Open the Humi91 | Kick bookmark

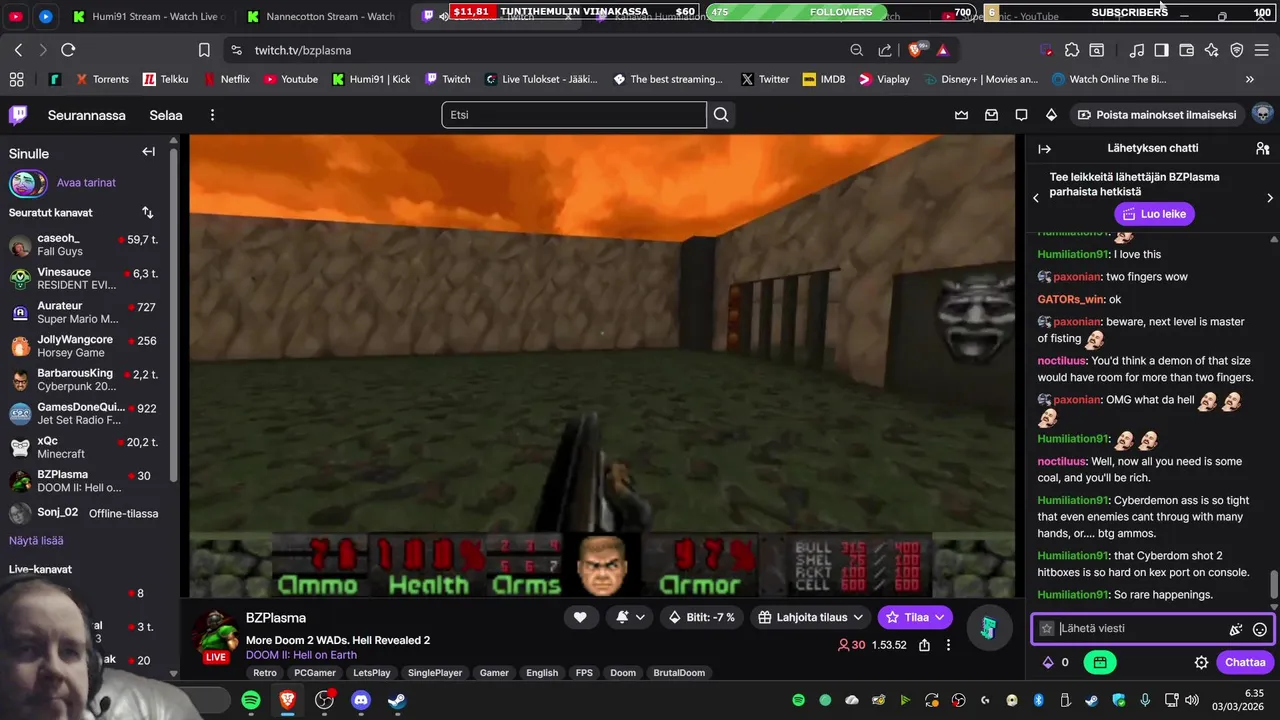[x=371, y=79]
